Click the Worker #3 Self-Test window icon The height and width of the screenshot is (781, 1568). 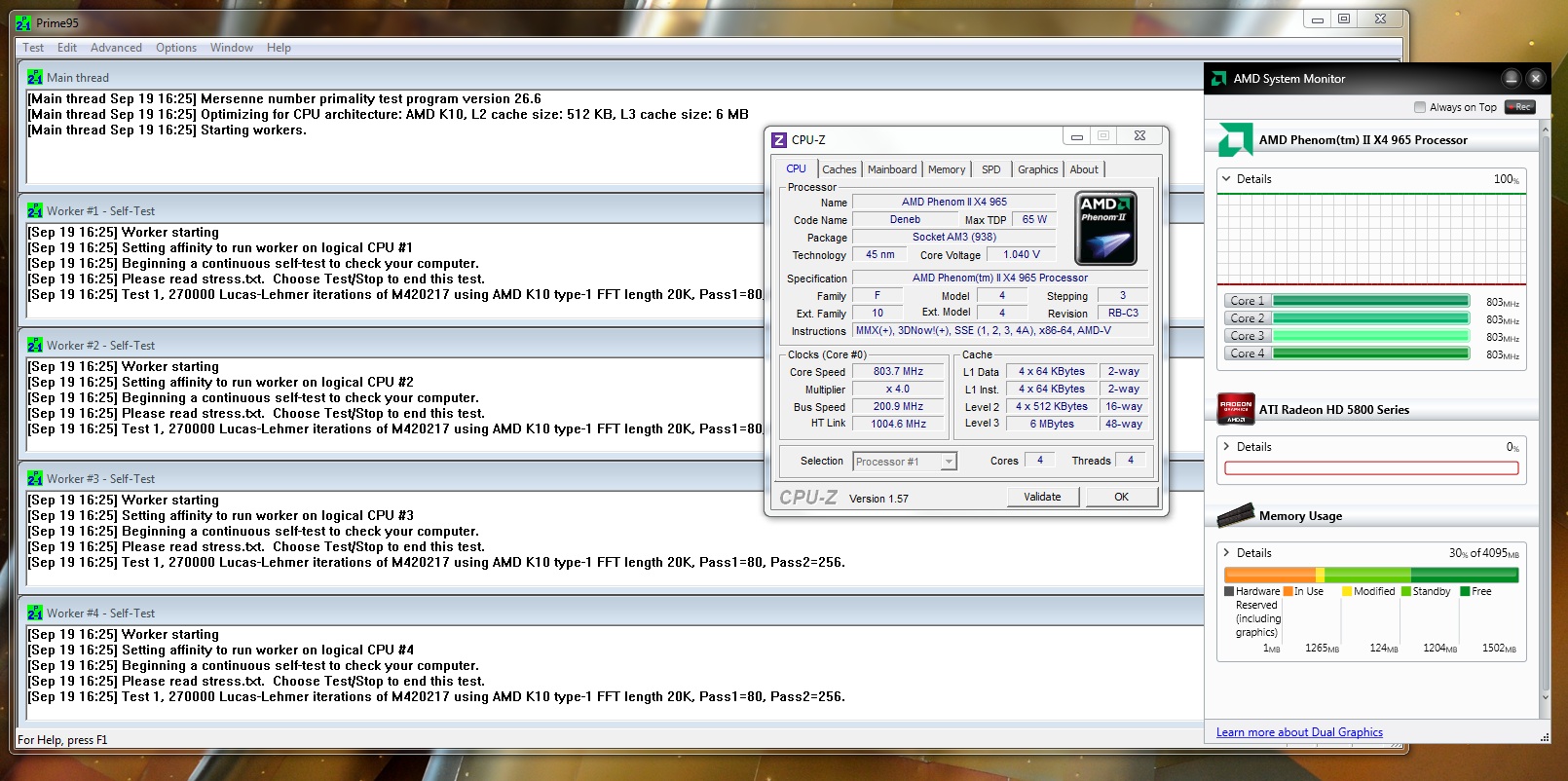(x=35, y=478)
